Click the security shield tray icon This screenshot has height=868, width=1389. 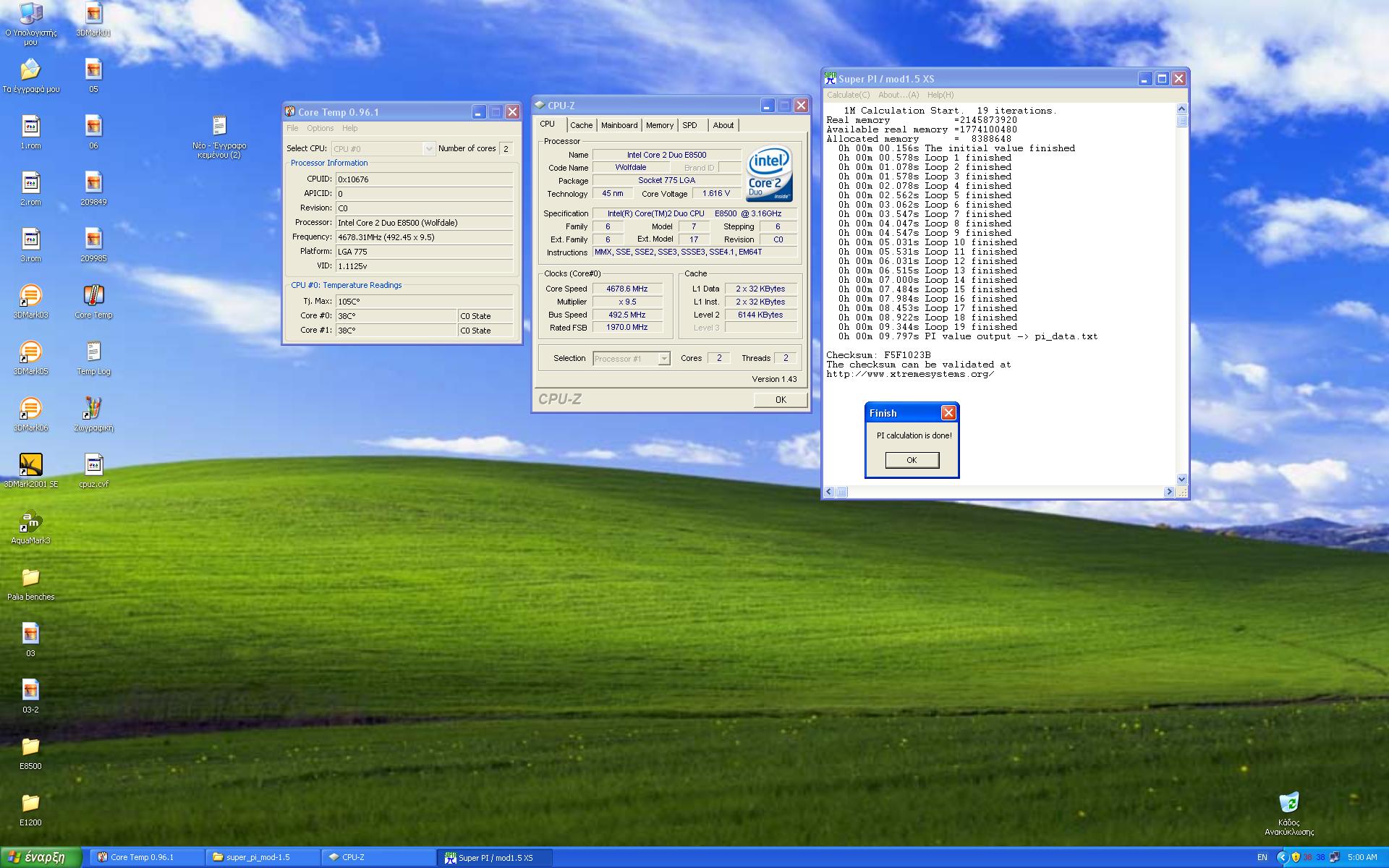pyautogui.click(x=1296, y=857)
